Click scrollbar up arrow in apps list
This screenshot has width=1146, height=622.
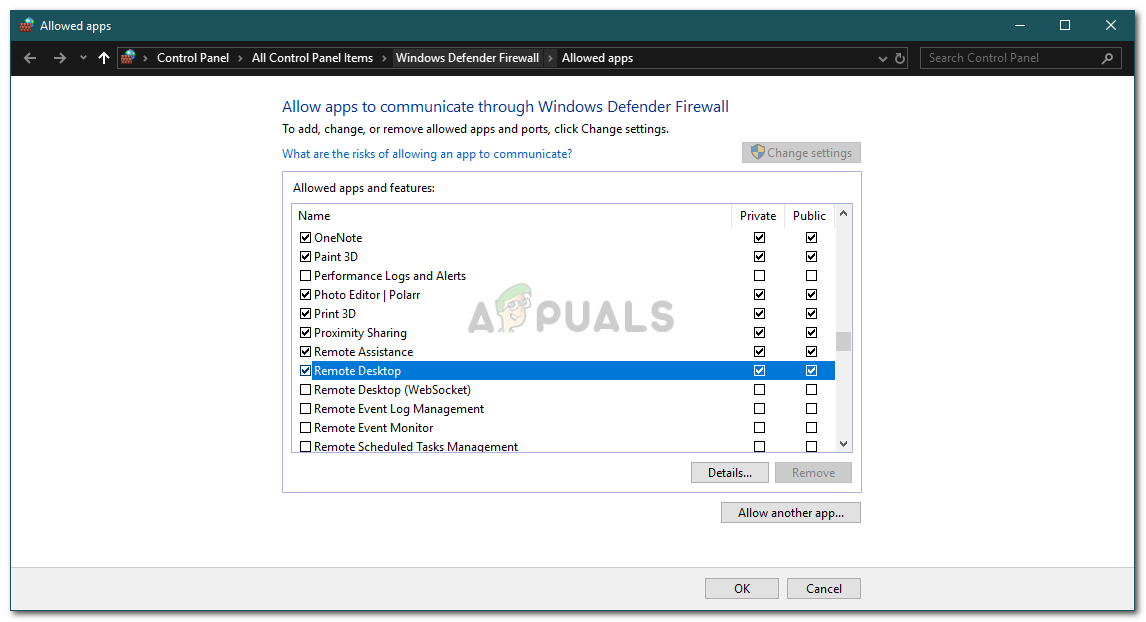pyautogui.click(x=843, y=213)
